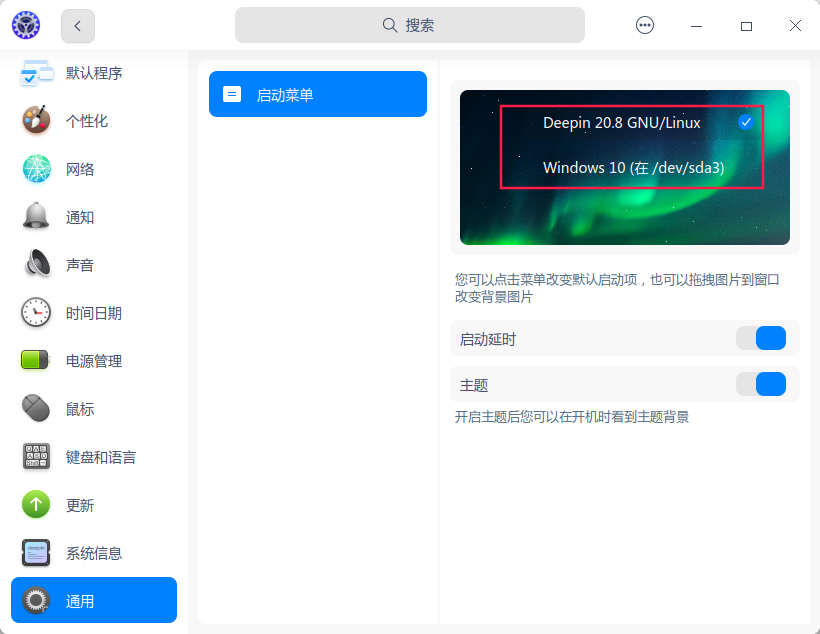Select the Boot Menu (启动菜单) tab
Image resolution: width=820 pixels, height=634 pixels.
(x=318, y=94)
